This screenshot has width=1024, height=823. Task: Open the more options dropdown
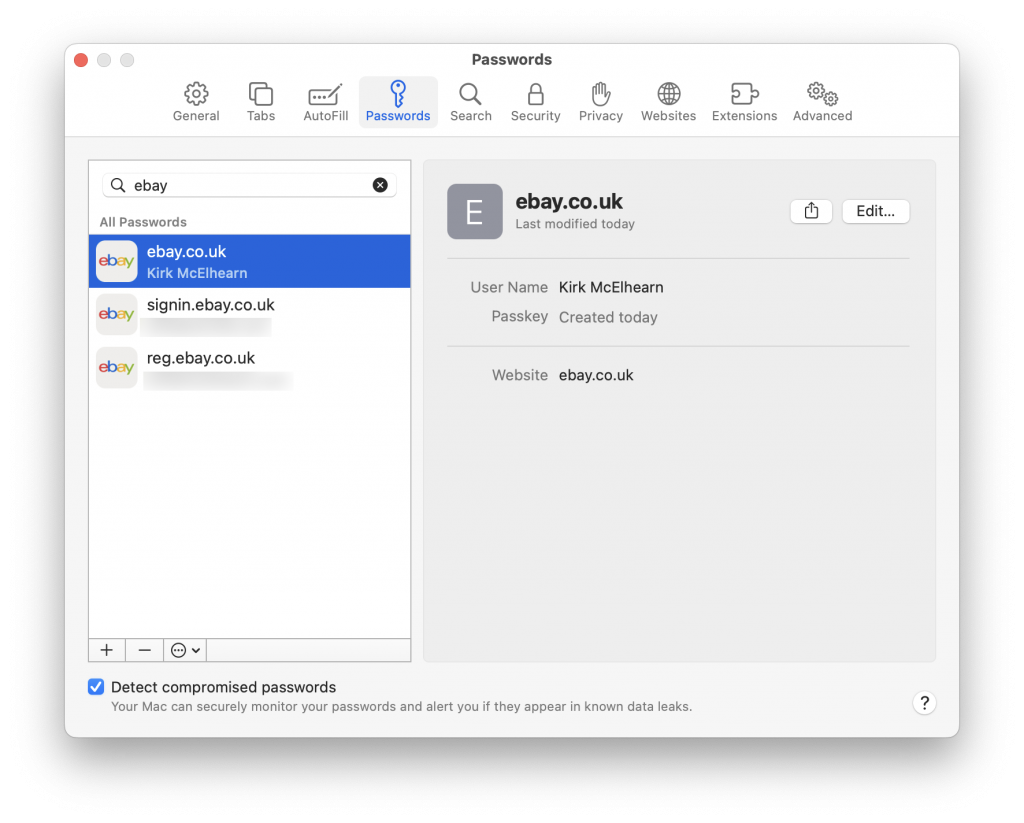click(x=184, y=650)
